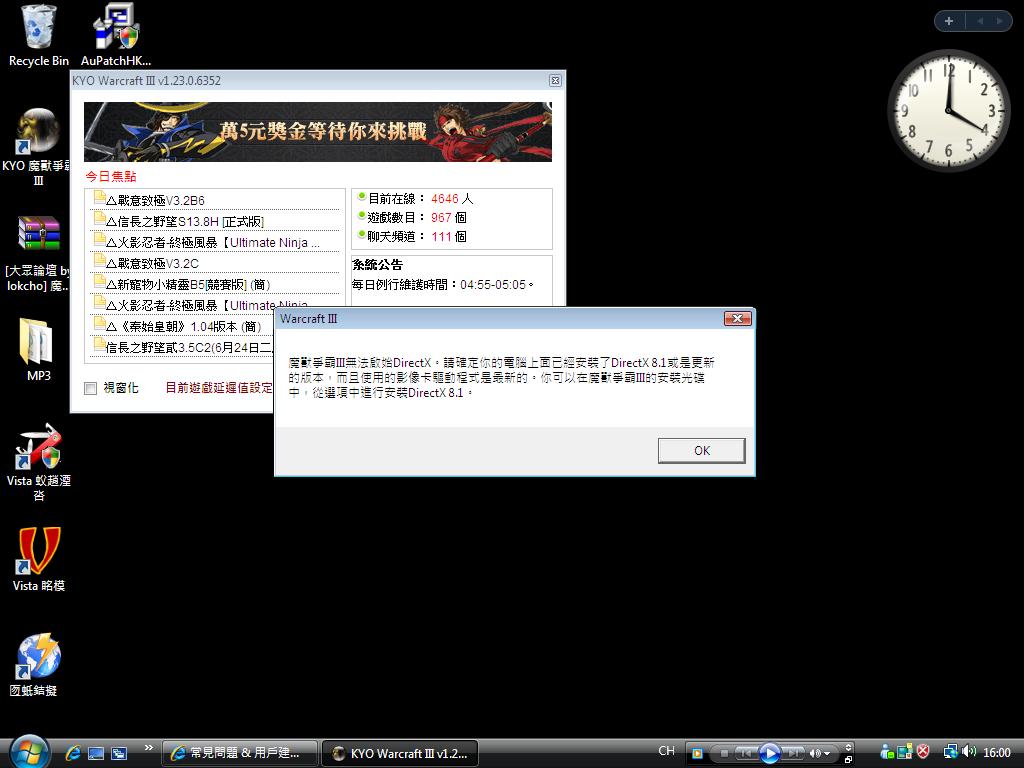Screen dimensions: 1024x768
Task: Open the Windows Live Messenger tray icon
Action: point(887,752)
